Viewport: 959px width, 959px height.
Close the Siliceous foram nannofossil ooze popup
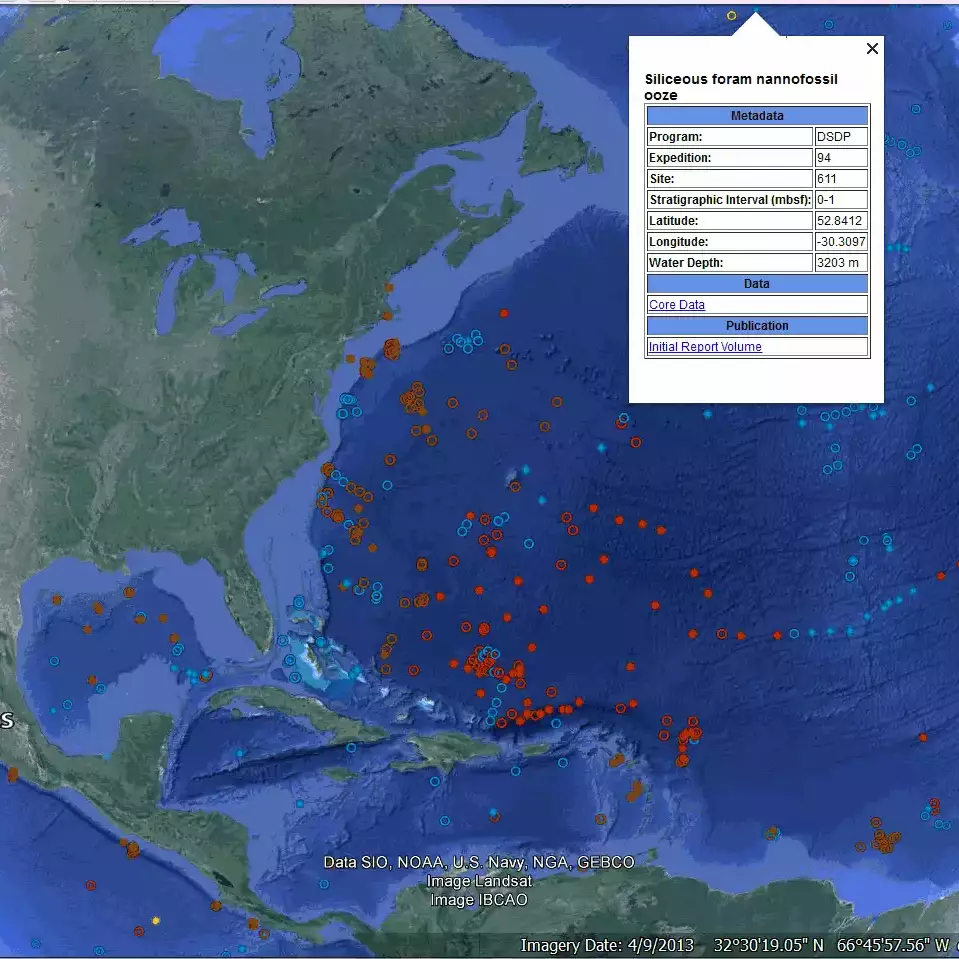(x=871, y=48)
